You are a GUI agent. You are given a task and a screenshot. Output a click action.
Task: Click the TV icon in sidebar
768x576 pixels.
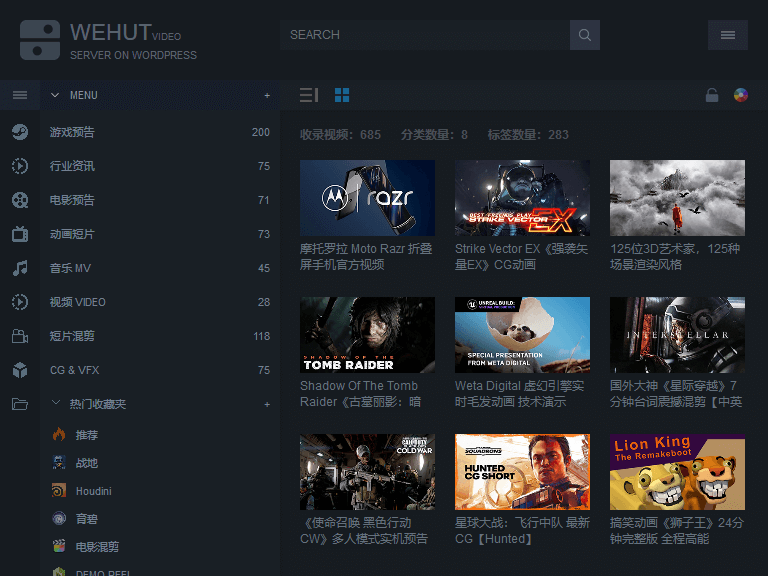click(20, 234)
